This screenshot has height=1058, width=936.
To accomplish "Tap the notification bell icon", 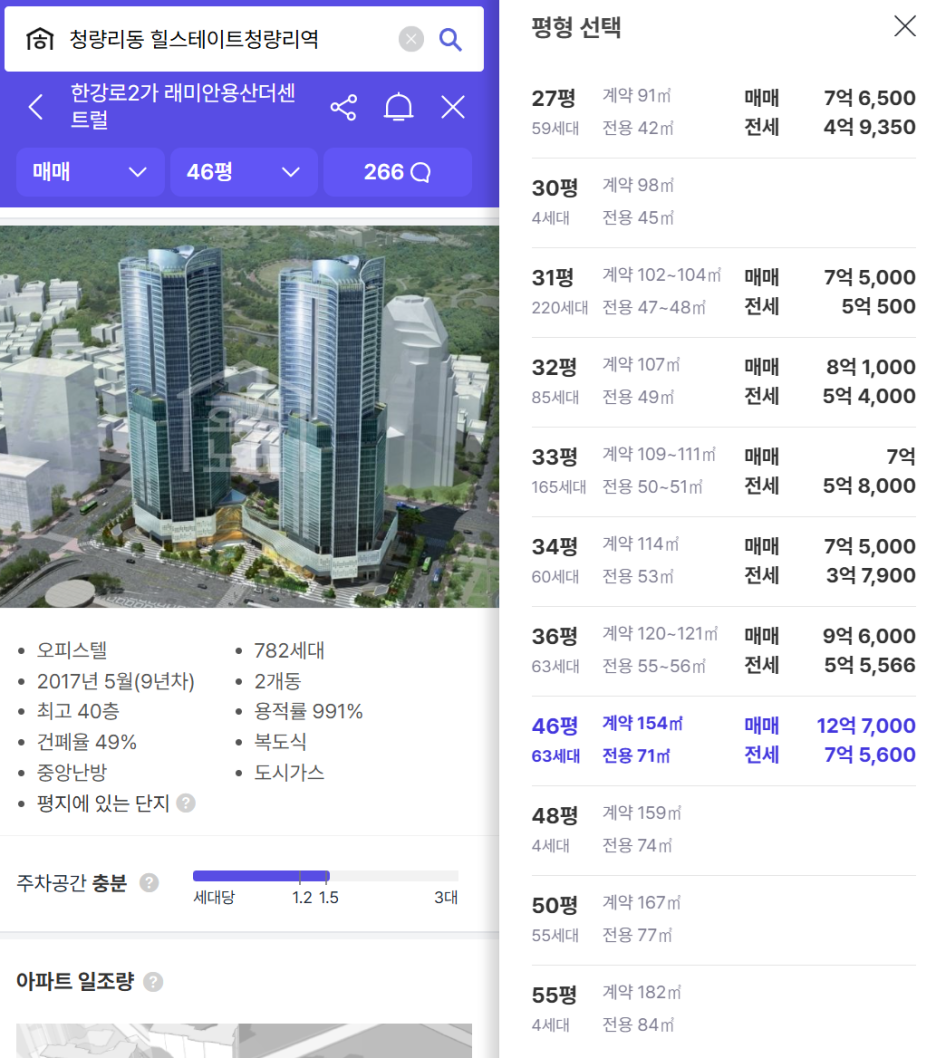I will 398,107.
